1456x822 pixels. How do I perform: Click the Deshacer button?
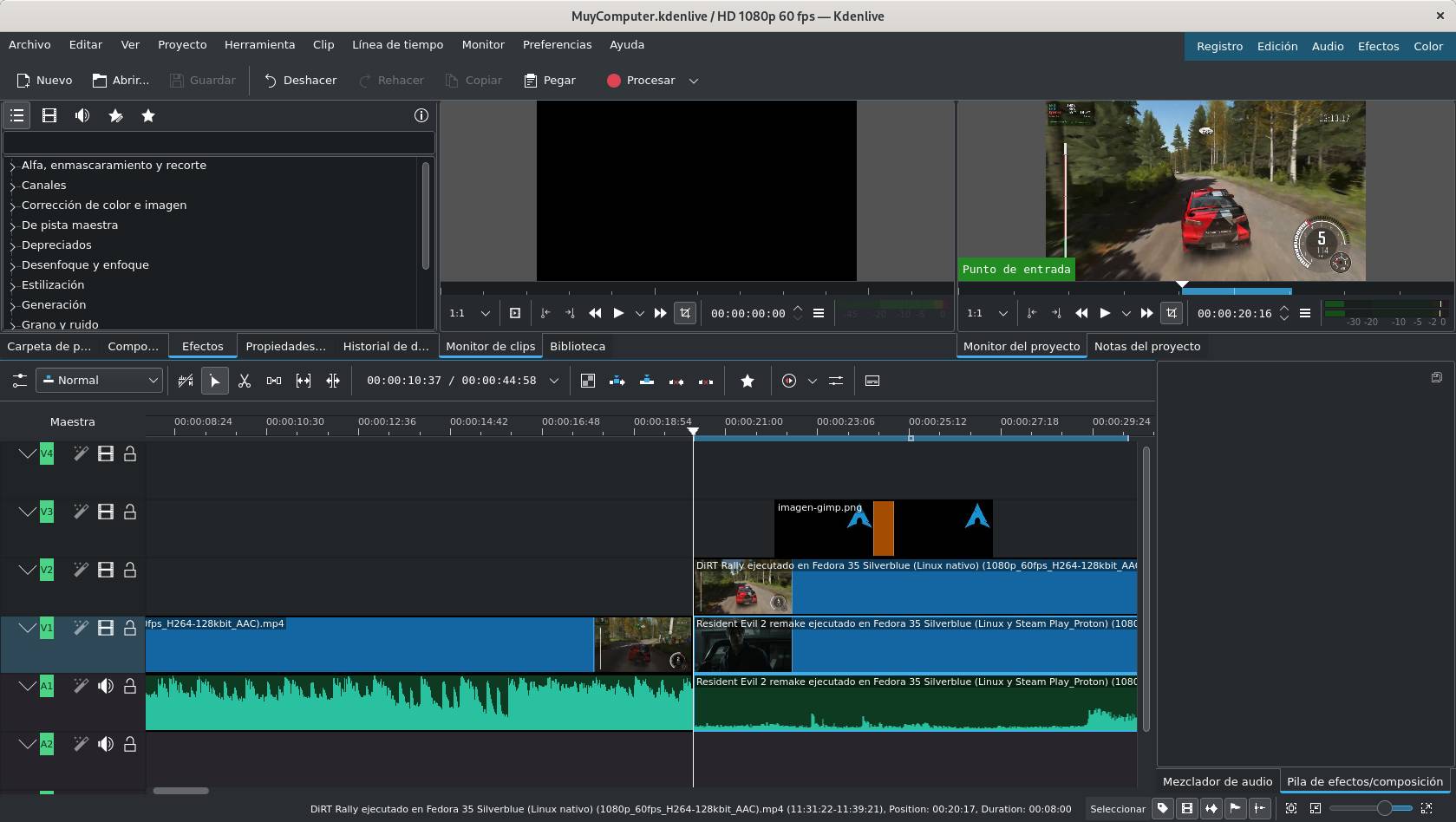click(x=300, y=81)
